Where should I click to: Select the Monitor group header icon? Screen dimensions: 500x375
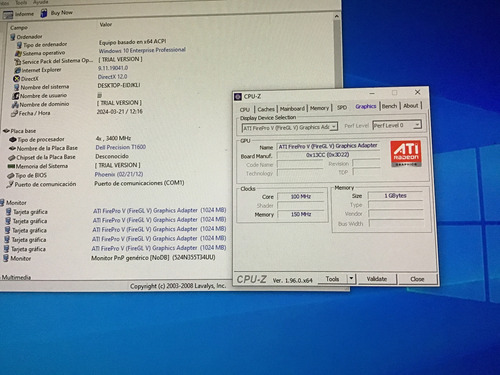[2, 202]
